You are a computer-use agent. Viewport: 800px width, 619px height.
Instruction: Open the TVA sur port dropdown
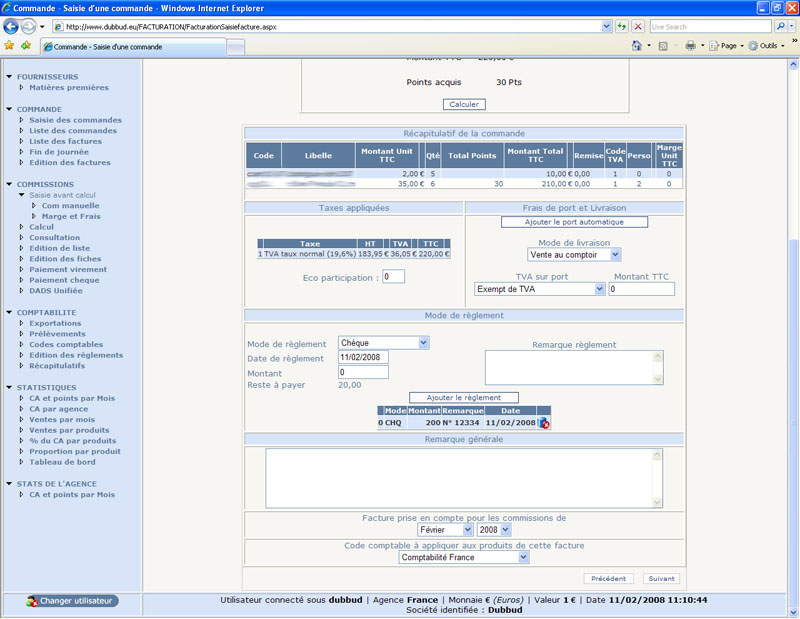(x=599, y=289)
